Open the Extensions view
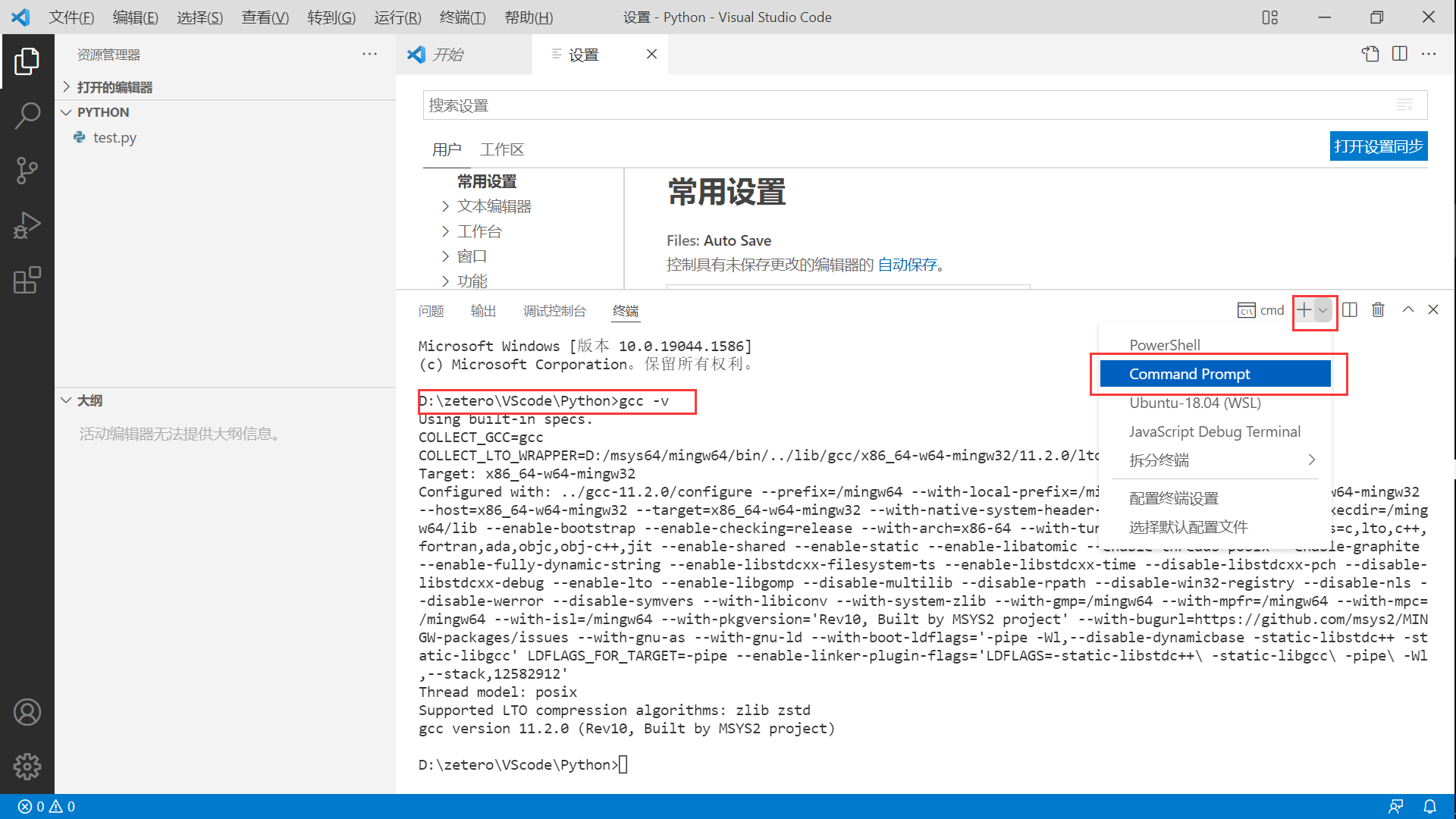Image resolution: width=1456 pixels, height=819 pixels. click(x=27, y=281)
